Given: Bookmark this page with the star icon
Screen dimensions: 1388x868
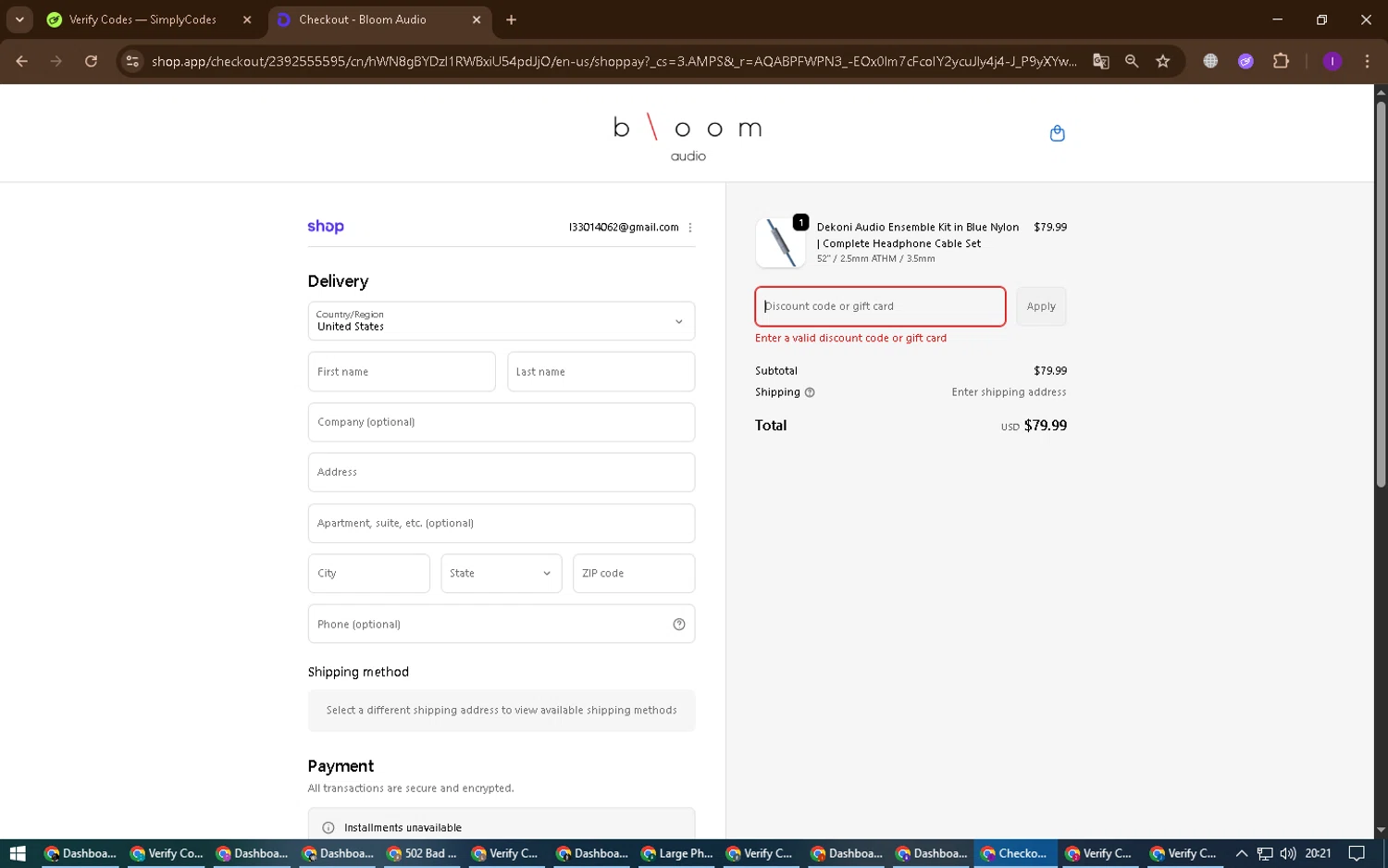Looking at the screenshot, I should 1163,61.
